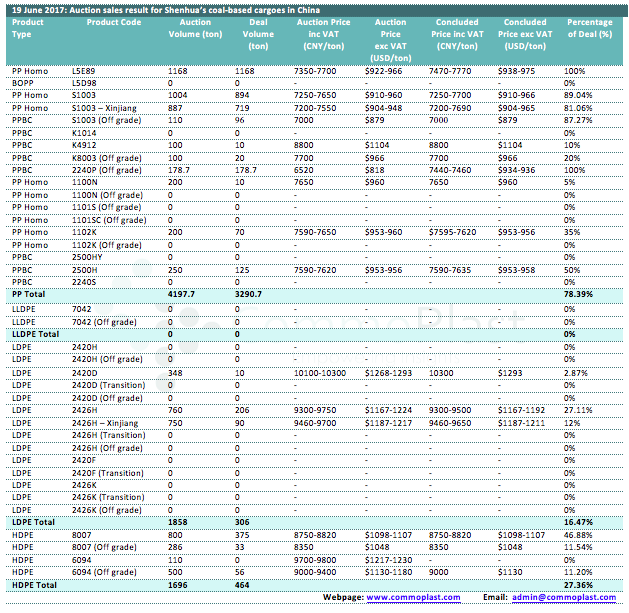Screen dimensions: 629x613
Task: Click the L5E89 product code cell
Action: click(x=85, y=71)
